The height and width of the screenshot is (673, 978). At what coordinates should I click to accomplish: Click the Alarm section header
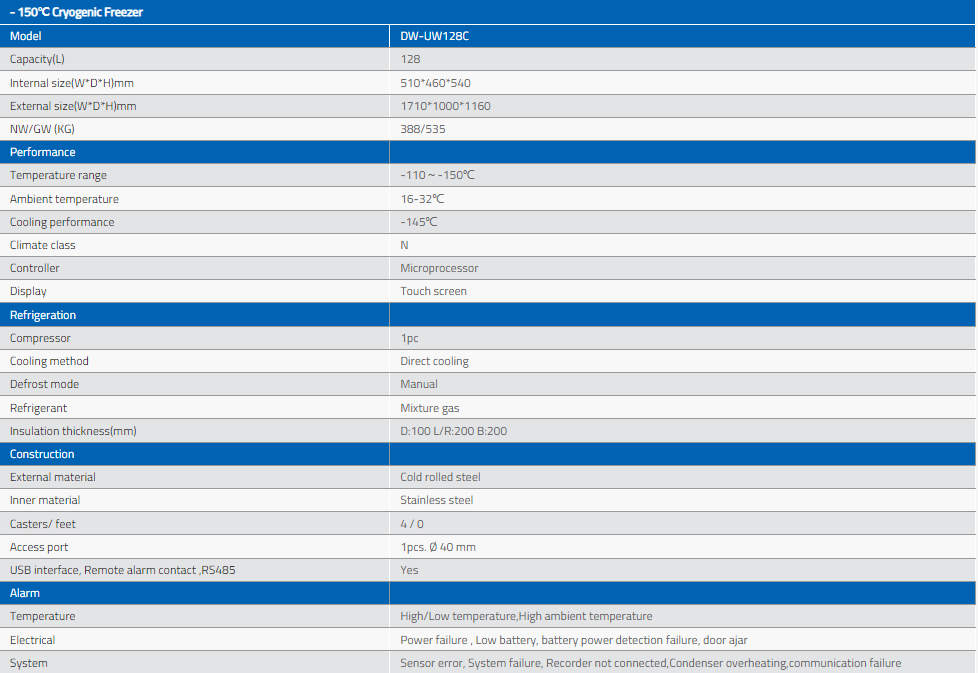[25, 593]
